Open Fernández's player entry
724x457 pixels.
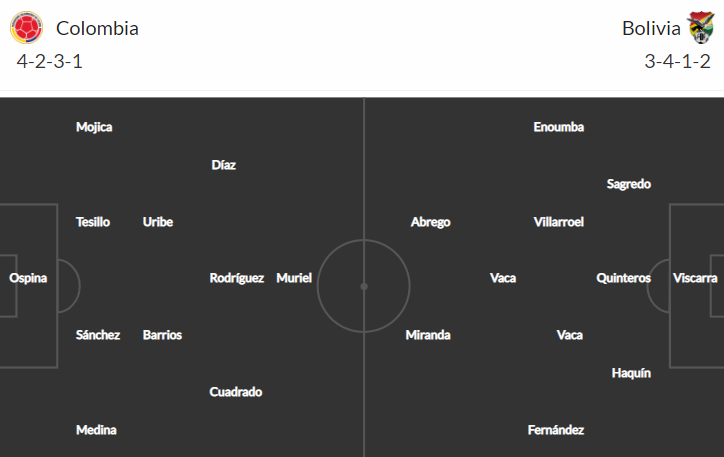(556, 430)
